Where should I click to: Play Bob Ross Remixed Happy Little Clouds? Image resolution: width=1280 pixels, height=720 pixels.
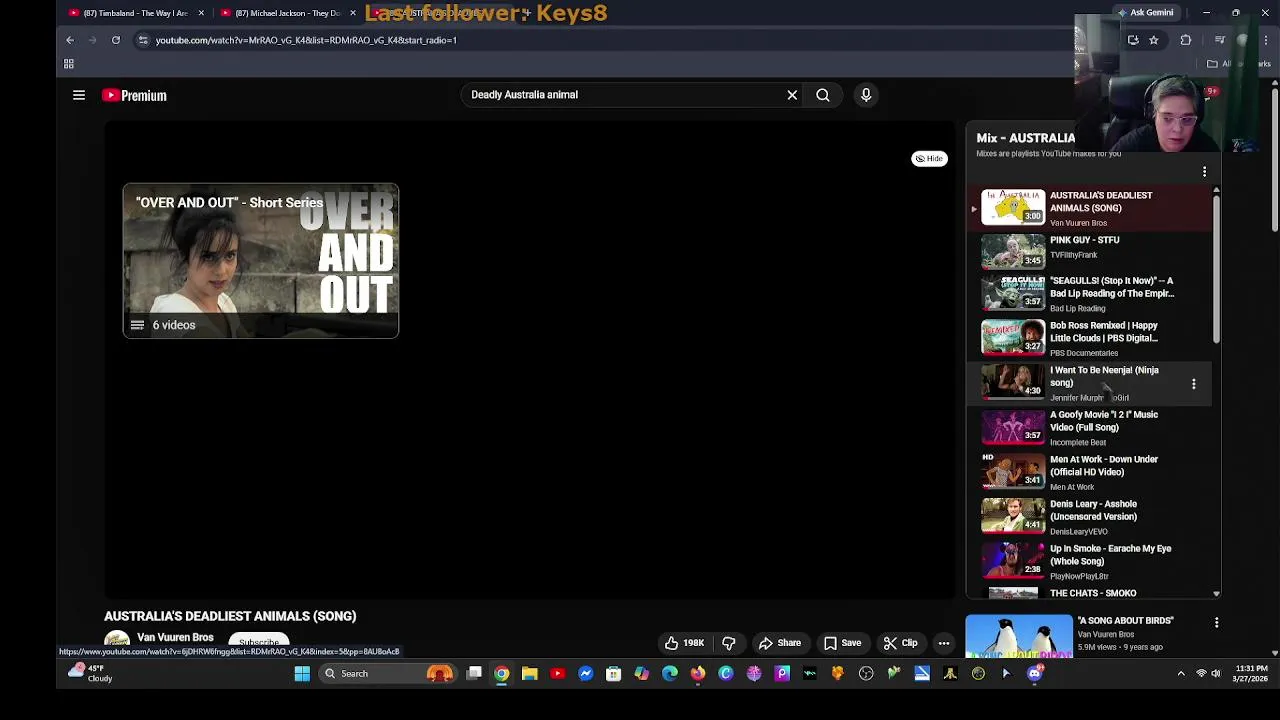point(1089,338)
